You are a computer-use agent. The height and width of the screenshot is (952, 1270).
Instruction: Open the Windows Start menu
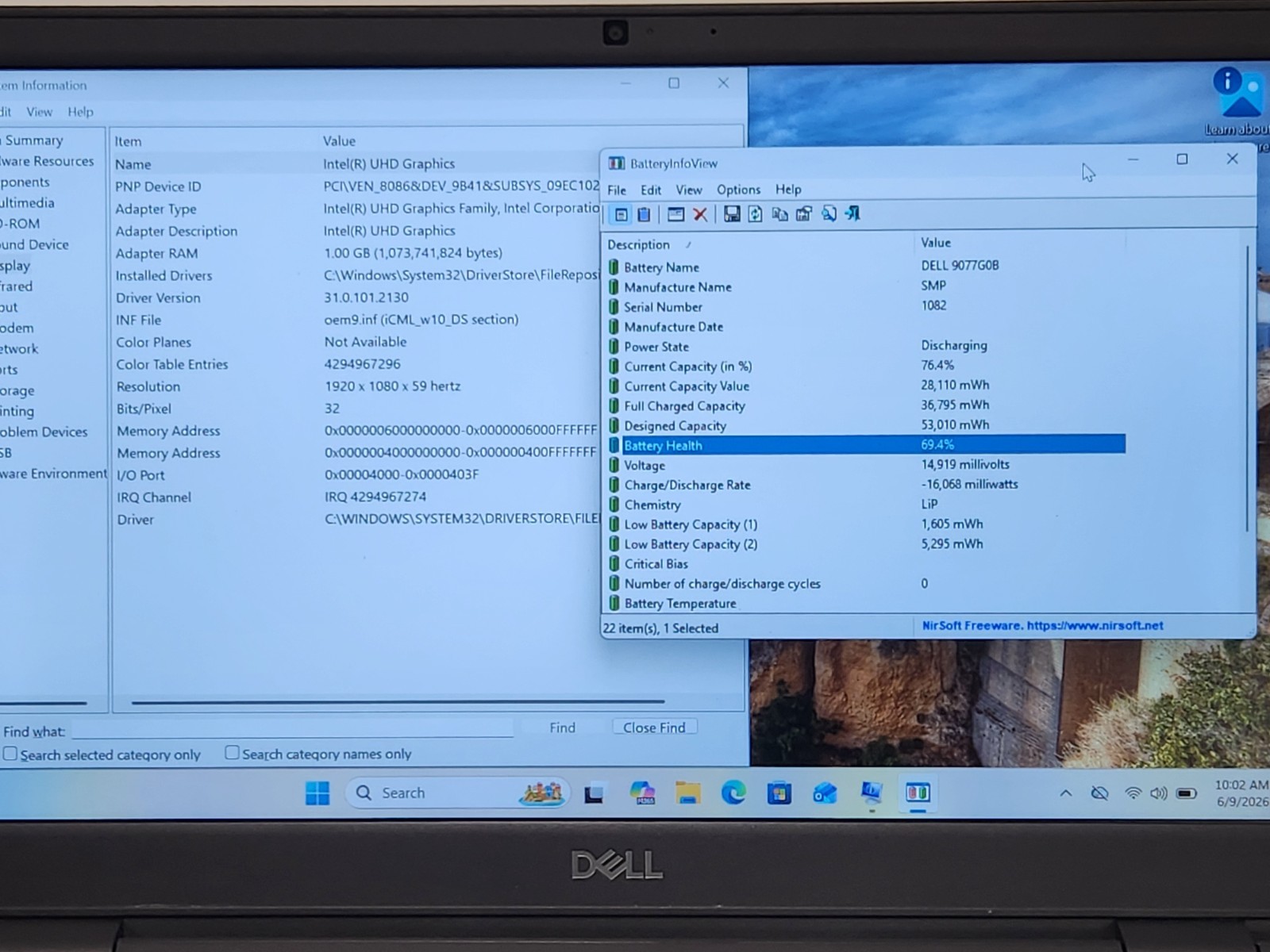pos(317,793)
